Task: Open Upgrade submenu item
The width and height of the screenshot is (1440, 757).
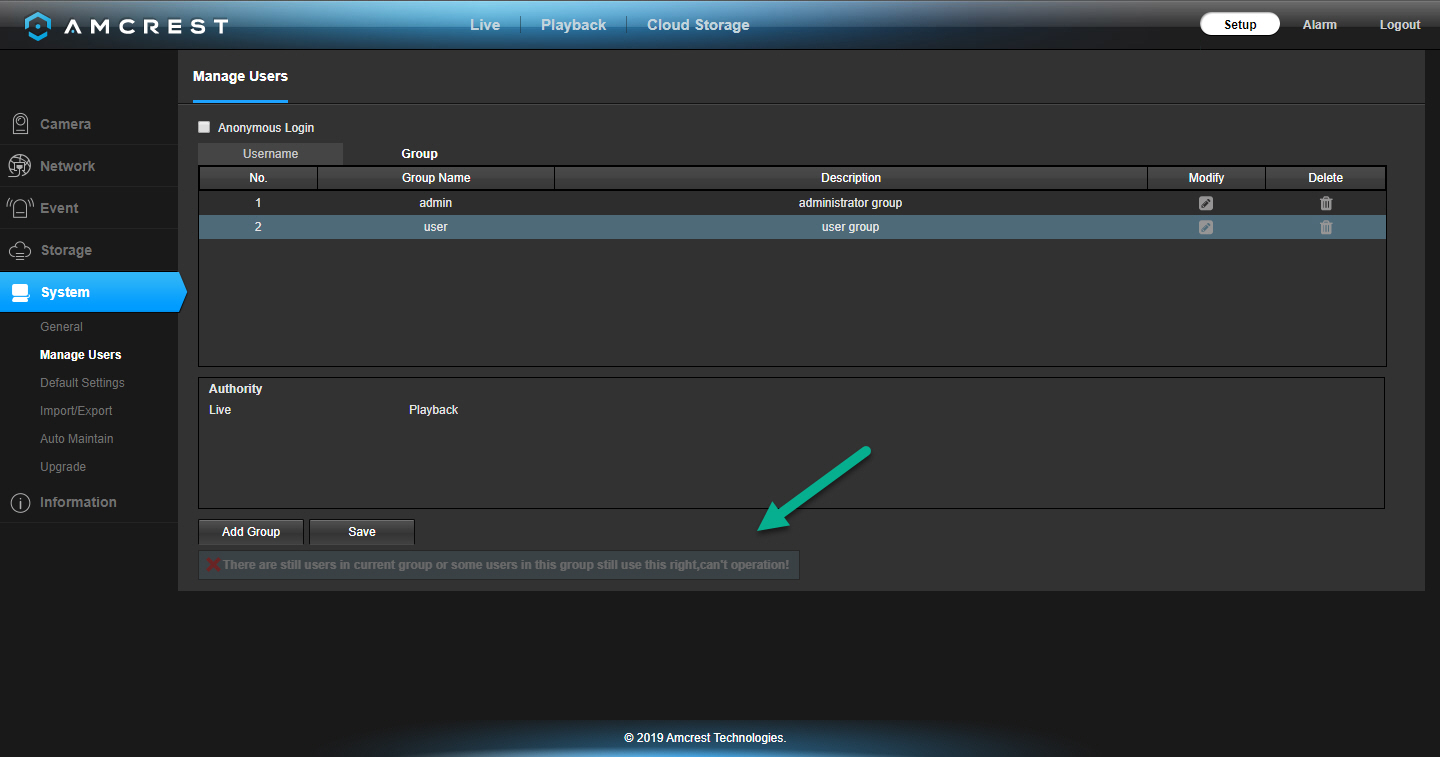Action: [63, 467]
